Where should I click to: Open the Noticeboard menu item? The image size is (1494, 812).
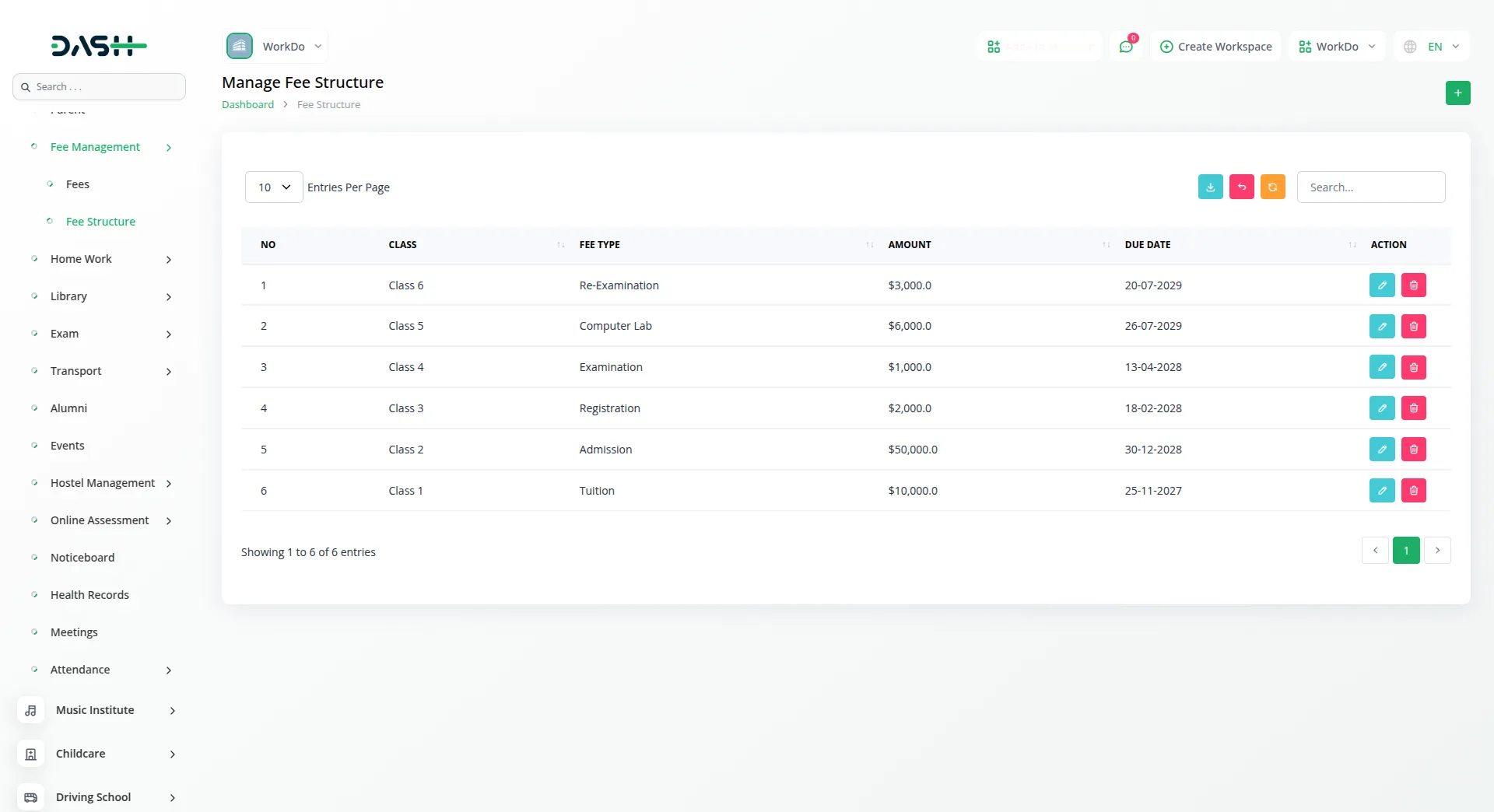(x=82, y=558)
